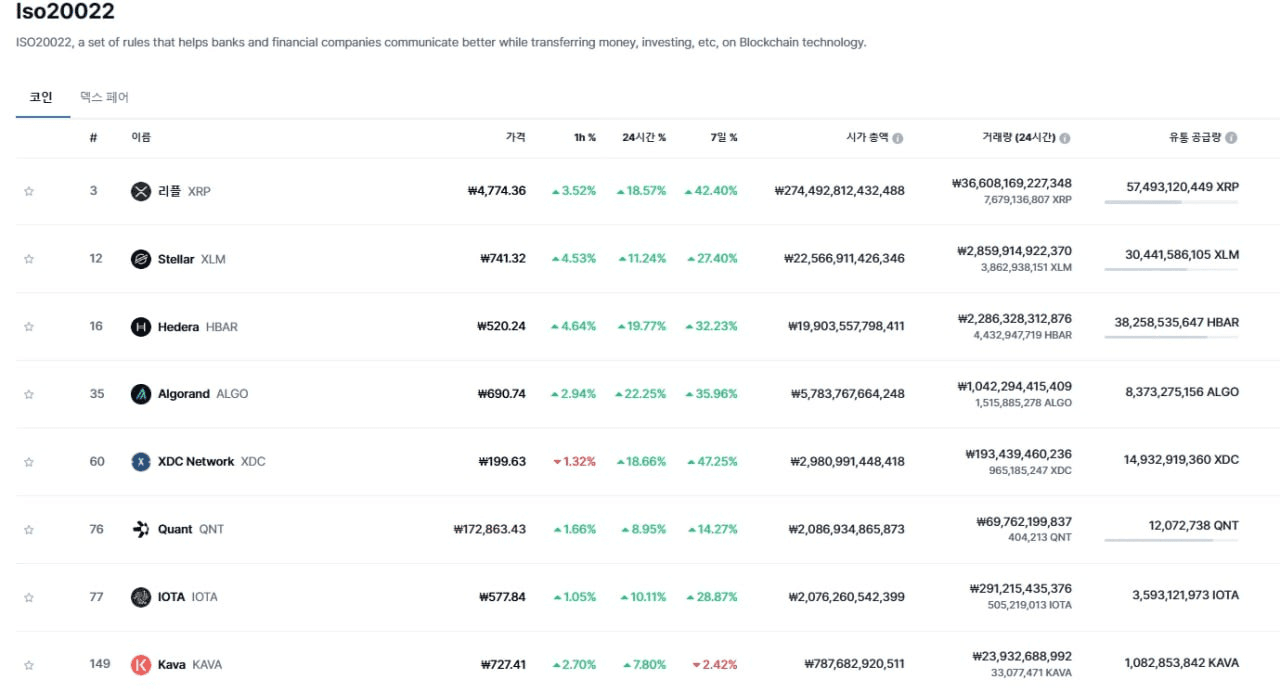Screen dimensions: 1280x692
Task: Star Stellar to add to watchlist
Action: [29, 259]
